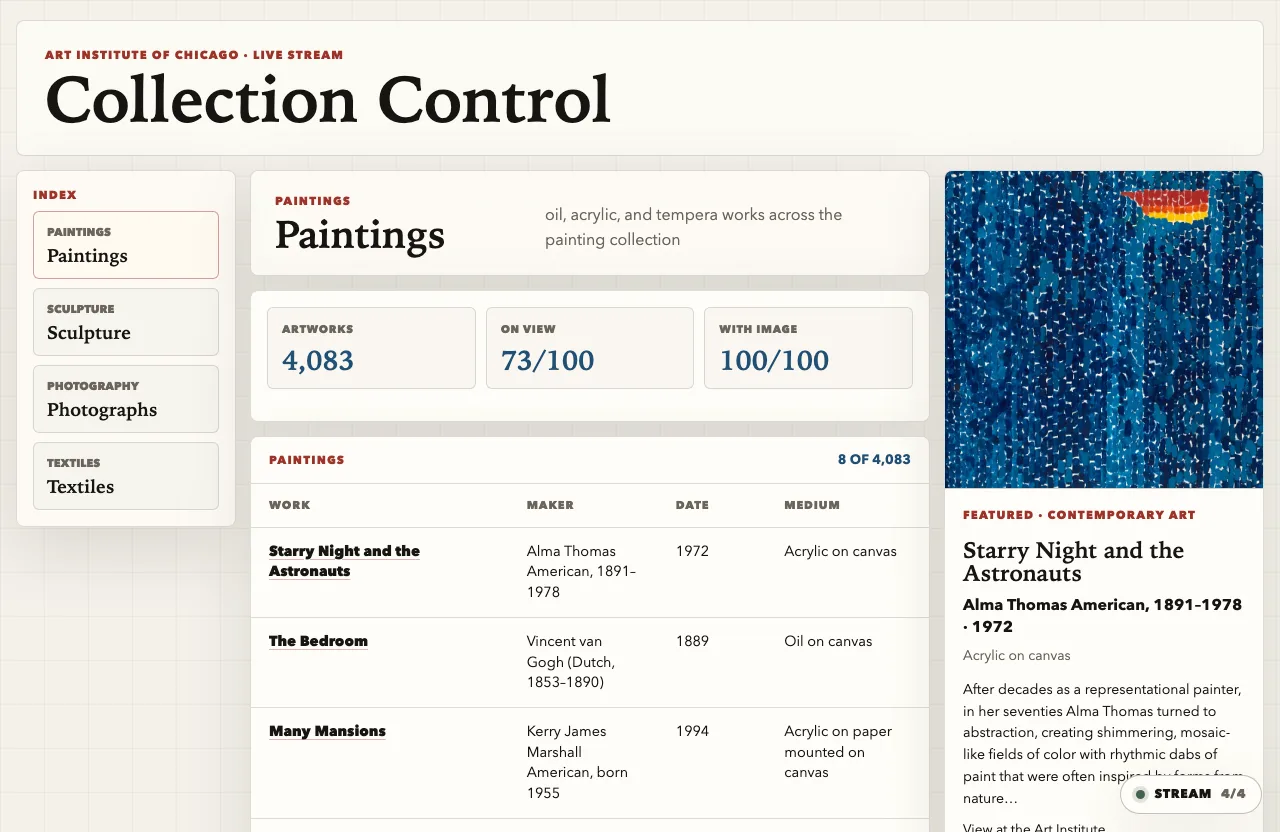Click the On View 73/100 stat card

(590, 348)
